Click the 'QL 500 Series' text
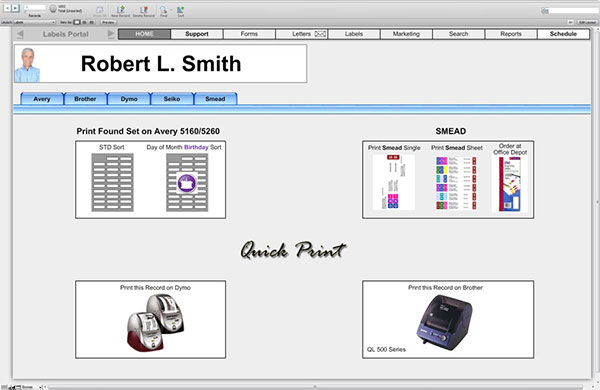The image size is (600, 390). pos(386,349)
